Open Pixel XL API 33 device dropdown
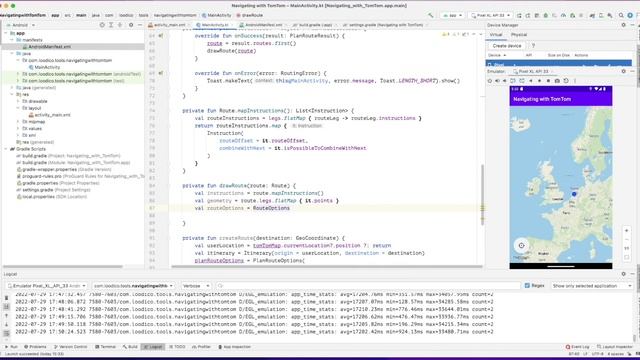The image size is (640, 360). pos(490,16)
